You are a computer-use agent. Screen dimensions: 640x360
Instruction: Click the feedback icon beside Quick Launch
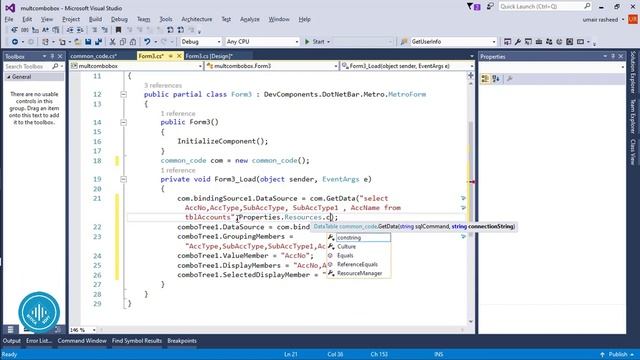[x=490, y=7]
